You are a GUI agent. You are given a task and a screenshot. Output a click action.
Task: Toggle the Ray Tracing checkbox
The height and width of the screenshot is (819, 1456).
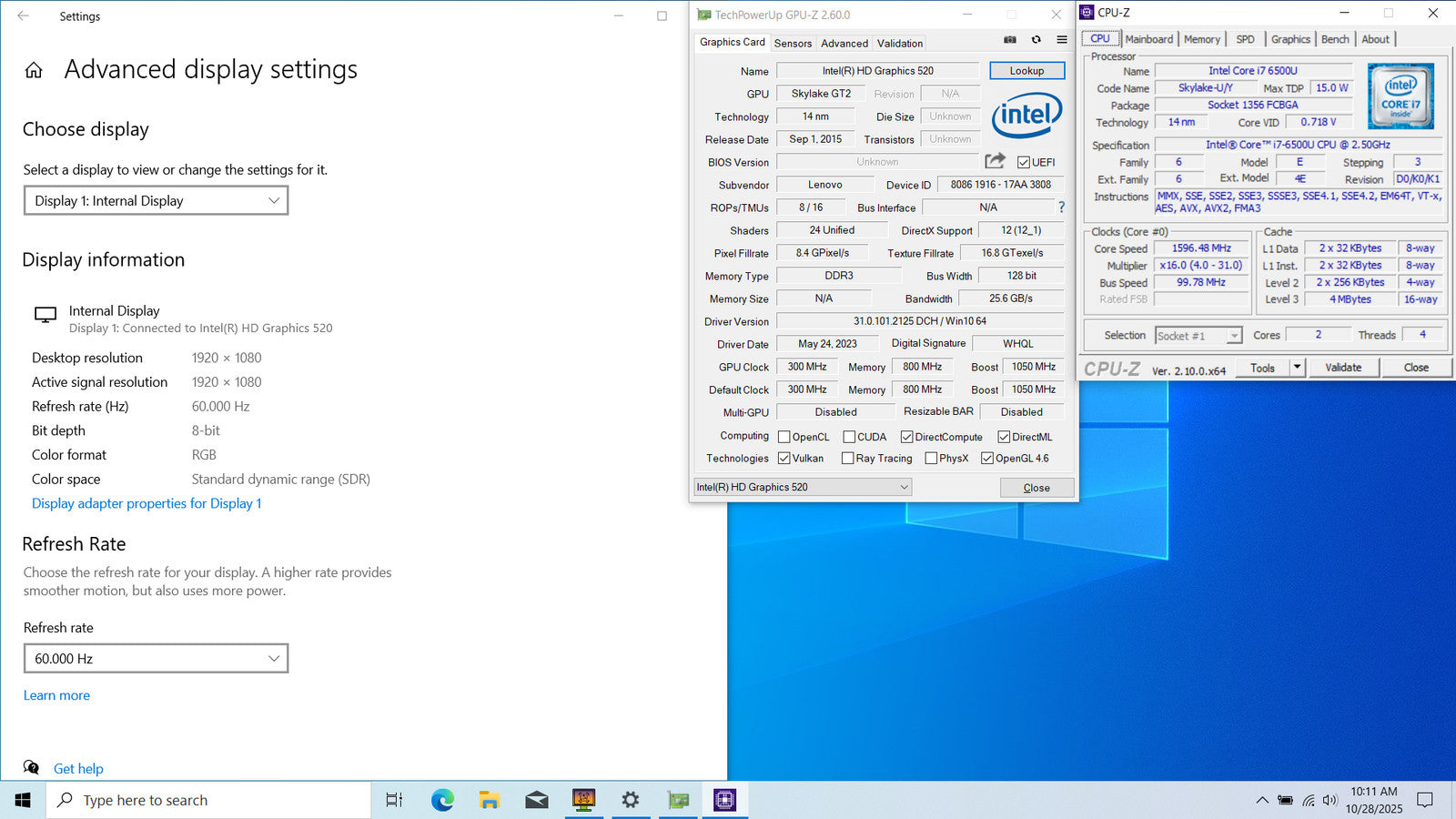[x=848, y=459]
